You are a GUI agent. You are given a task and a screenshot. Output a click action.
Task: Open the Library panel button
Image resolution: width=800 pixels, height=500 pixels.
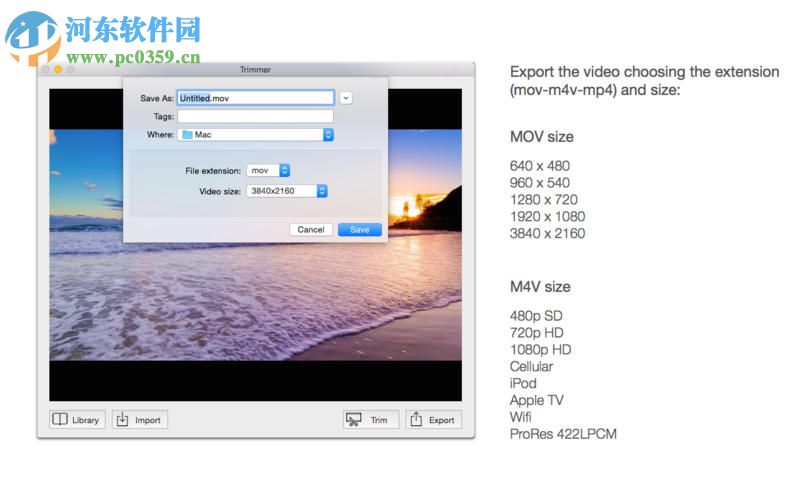pos(77,419)
